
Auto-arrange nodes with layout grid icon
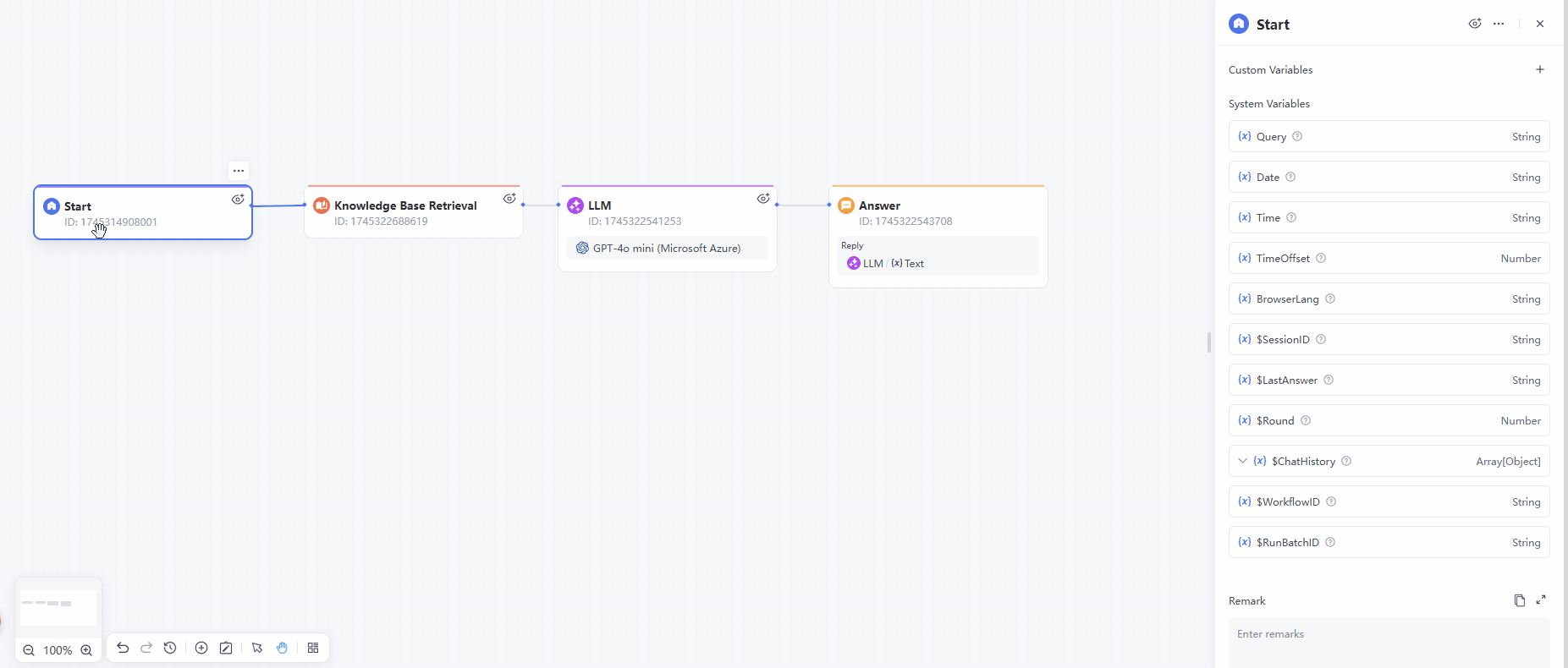[313, 648]
